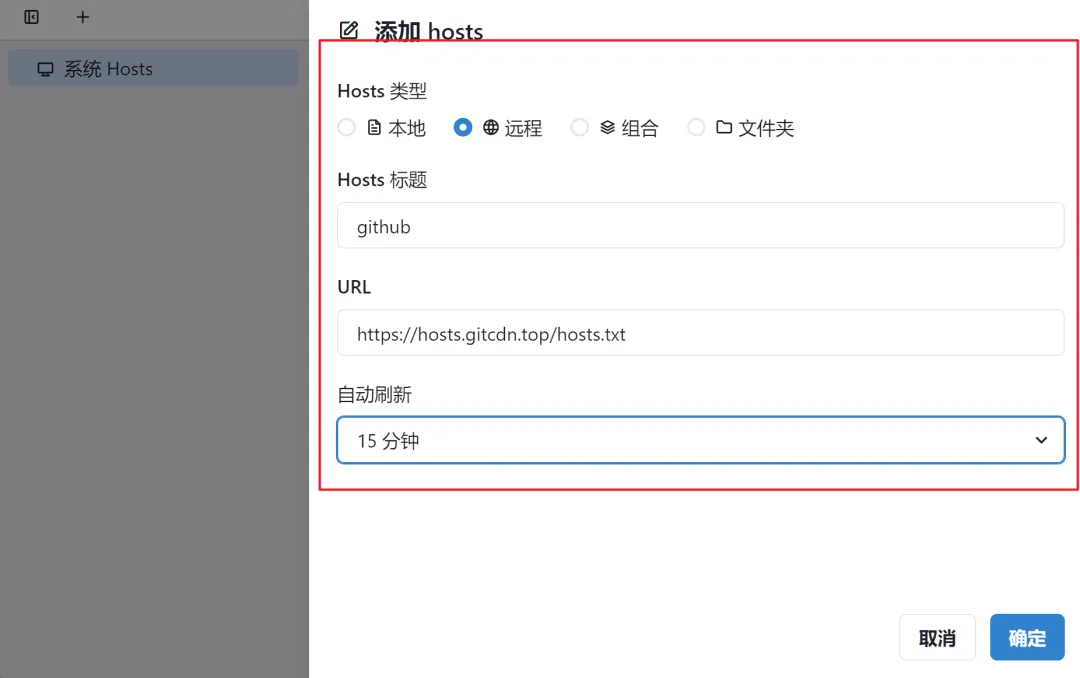Click the plus icon to add hosts

[83, 17]
